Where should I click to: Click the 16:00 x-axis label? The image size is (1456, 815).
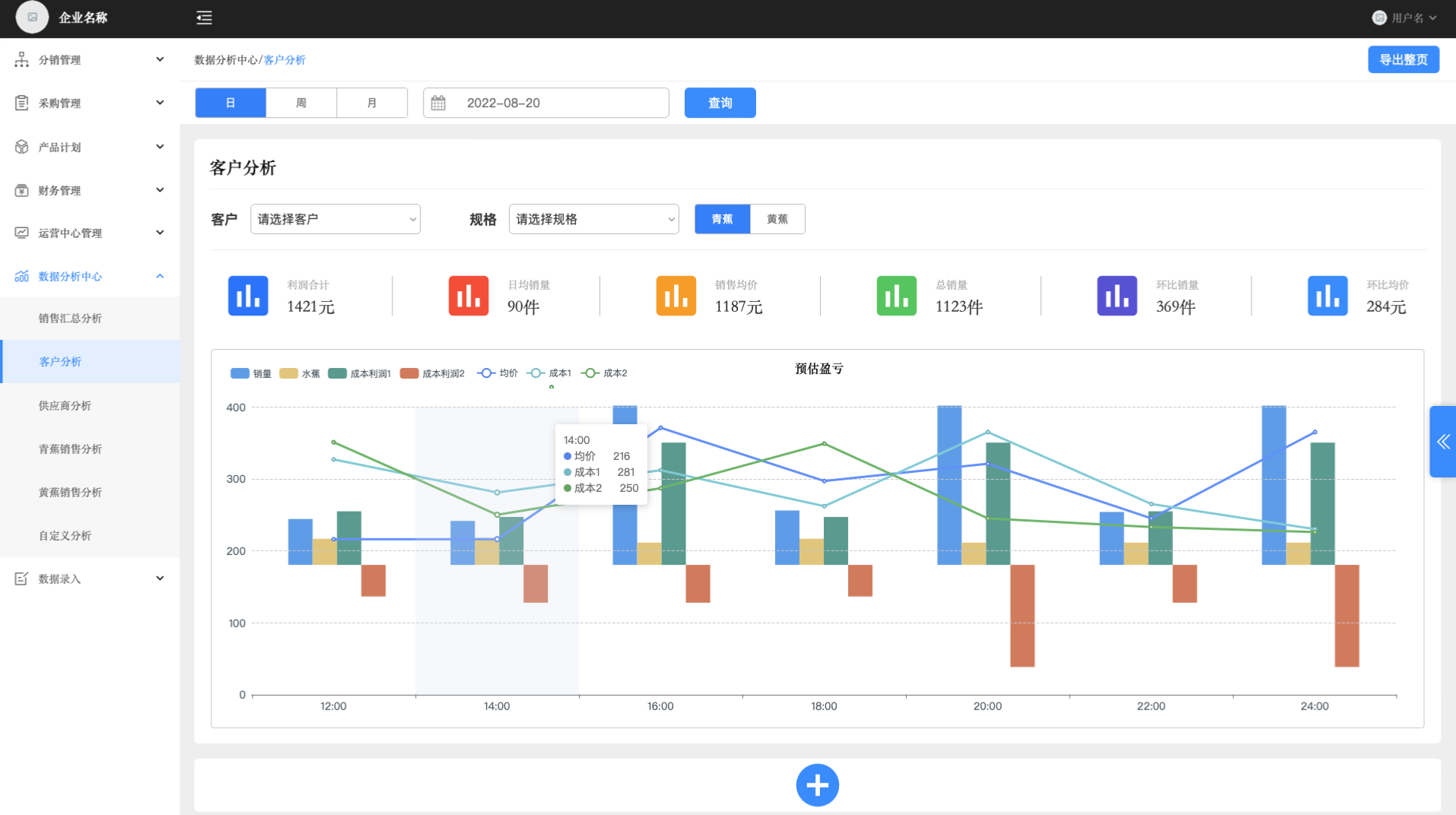tap(660, 706)
